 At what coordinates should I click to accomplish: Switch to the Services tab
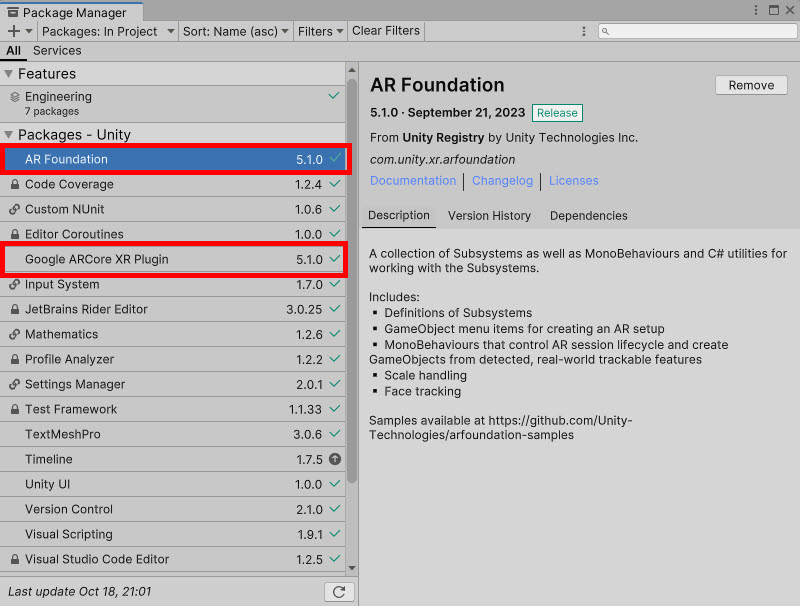tap(57, 50)
